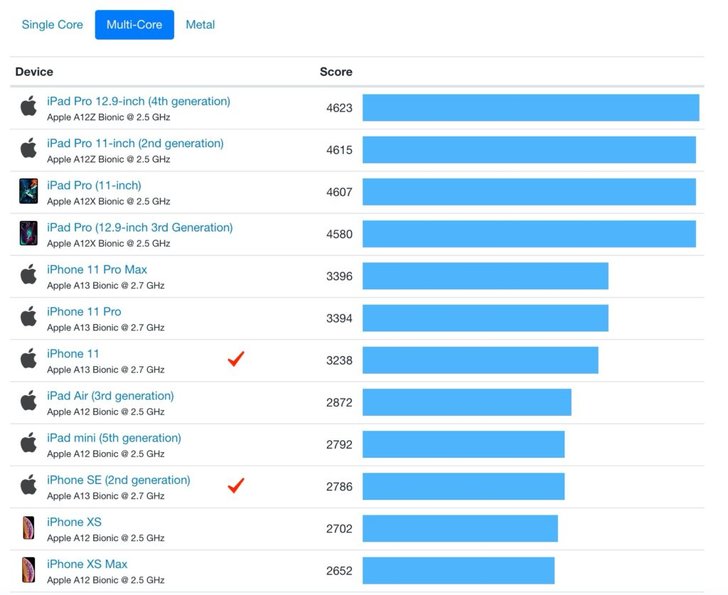The height and width of the screenshot is (595, 728).
Task: Click Apple logo beside iPhone SE (2nd generation)
Action: pos(28,485)
